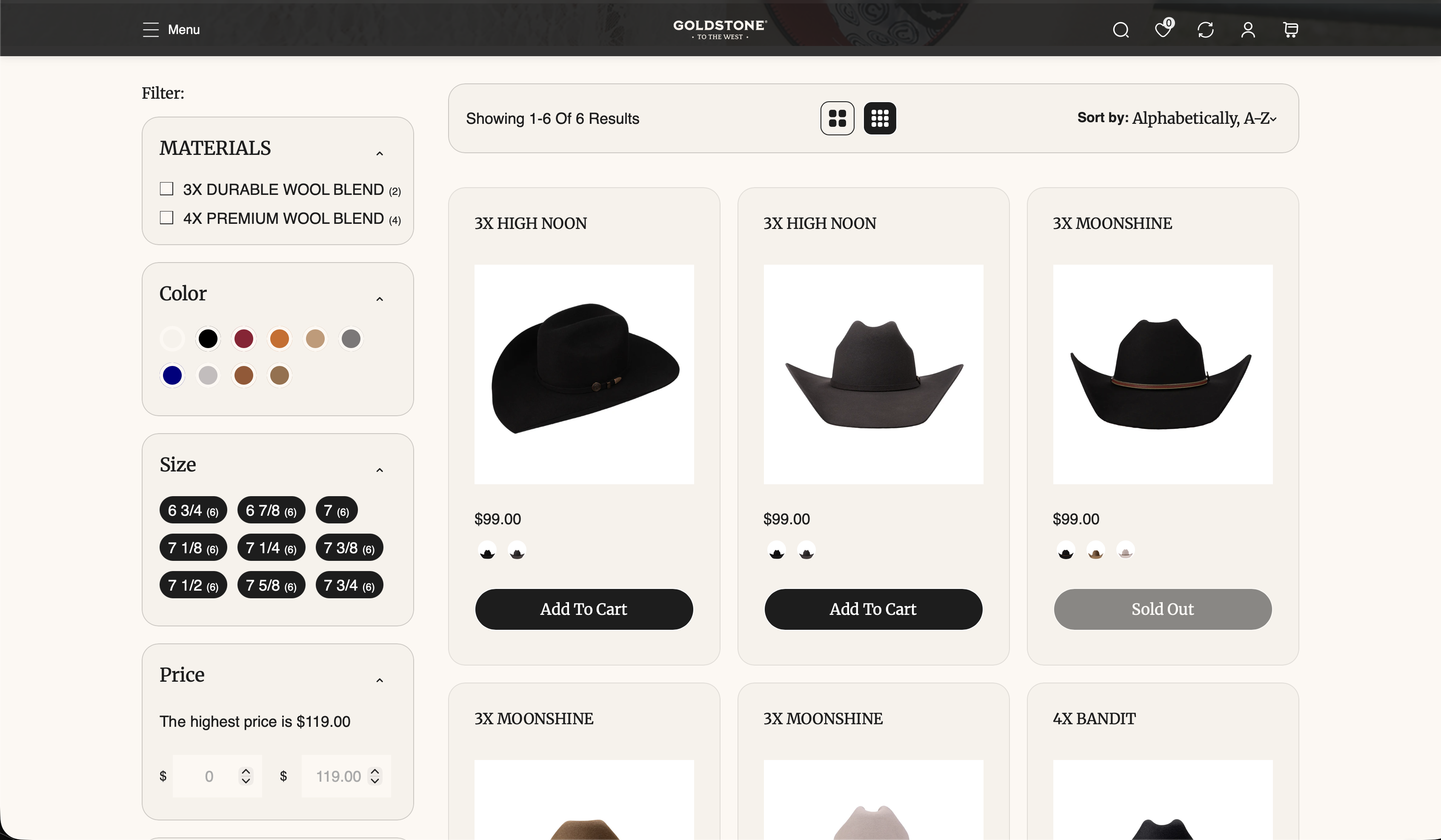Viewport: 1441px width, 840px height.
Task: Toggle size 7 1/2 filter
Action: [x=193, y=585]
